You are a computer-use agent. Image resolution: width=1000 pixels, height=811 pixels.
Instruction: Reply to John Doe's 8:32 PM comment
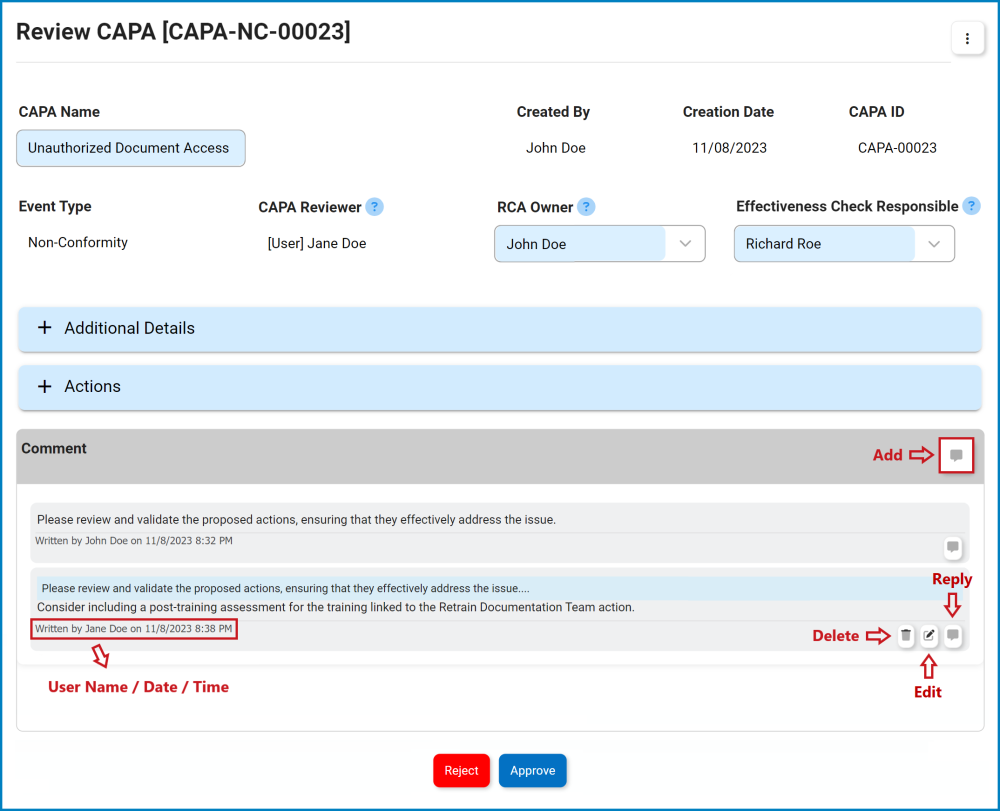click(952, 547)
